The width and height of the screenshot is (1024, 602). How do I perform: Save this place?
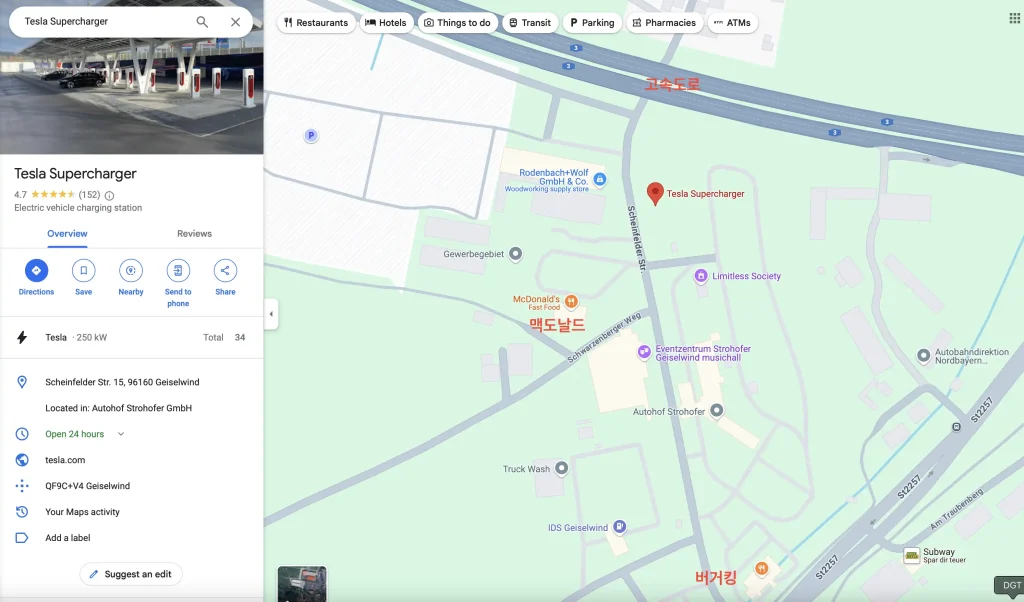(84, 277)
